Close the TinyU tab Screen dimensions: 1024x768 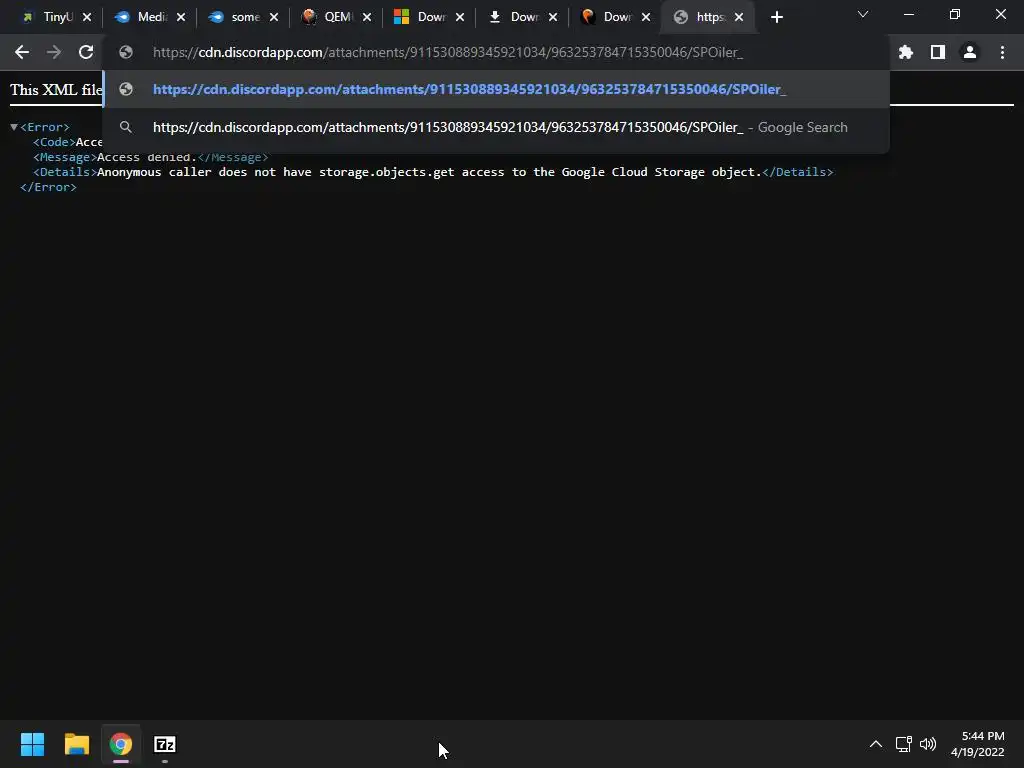(87, 17)
